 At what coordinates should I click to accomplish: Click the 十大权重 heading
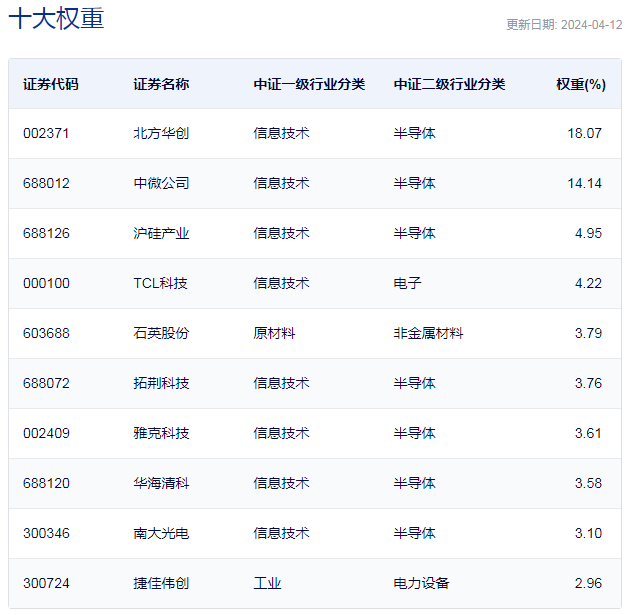(x=56, y=18)
